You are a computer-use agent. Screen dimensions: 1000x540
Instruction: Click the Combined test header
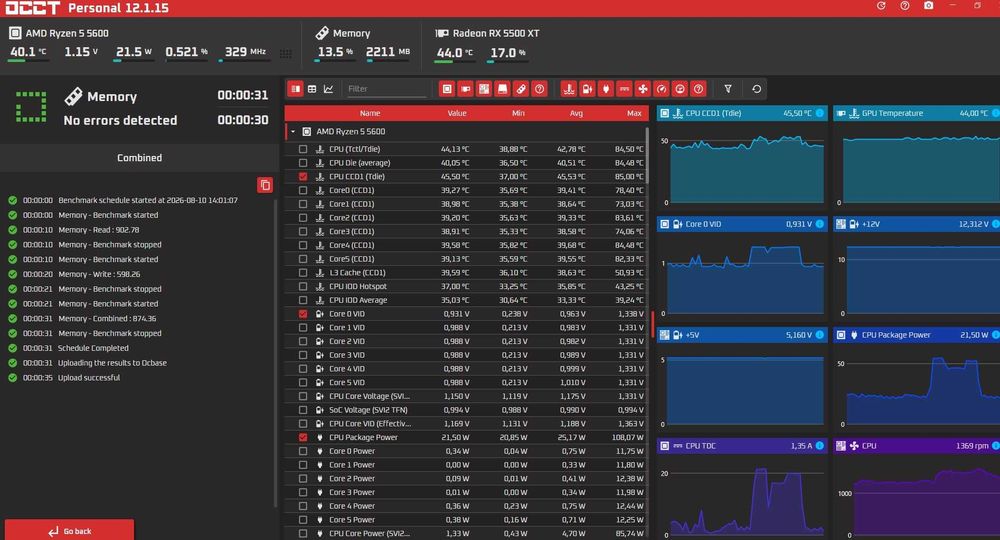(139, 157)
